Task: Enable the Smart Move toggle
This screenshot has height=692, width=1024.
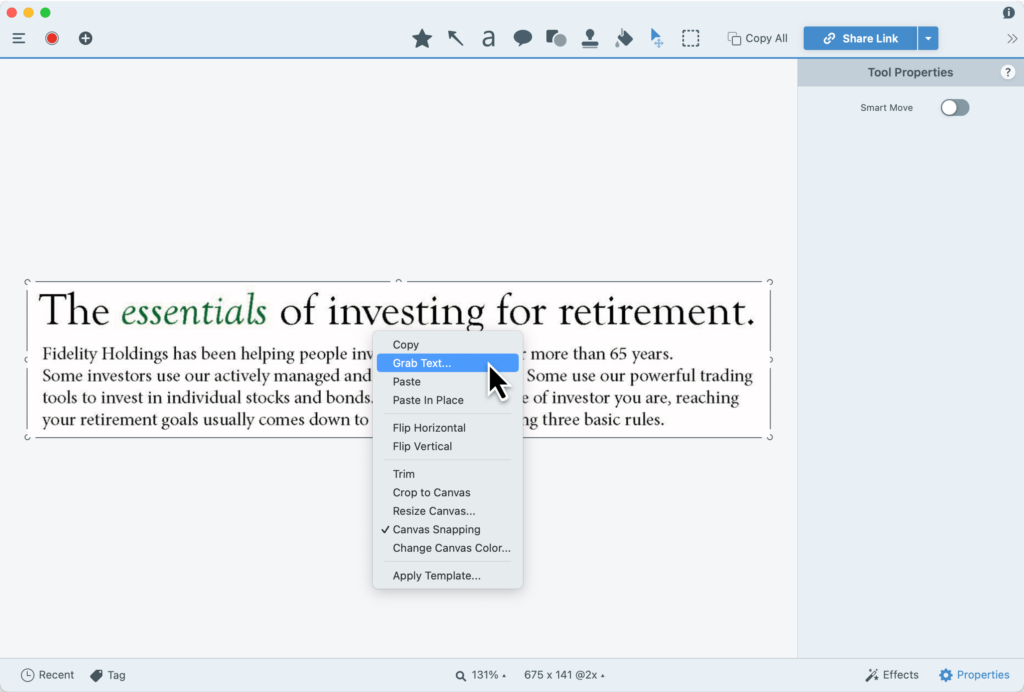Action: point(954,107)
